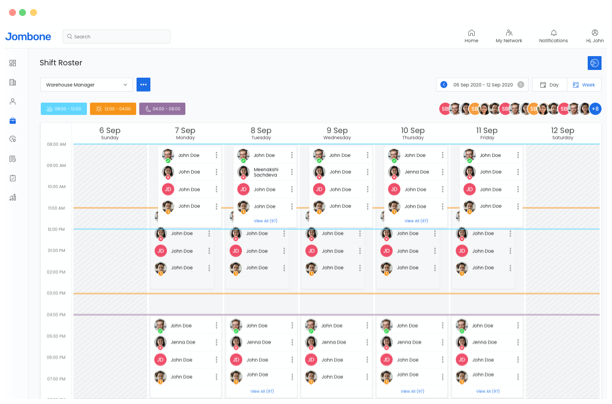Screen dimensions: 612x404
Task: Click the Shift Roster page title
Action: click(61, 63)
